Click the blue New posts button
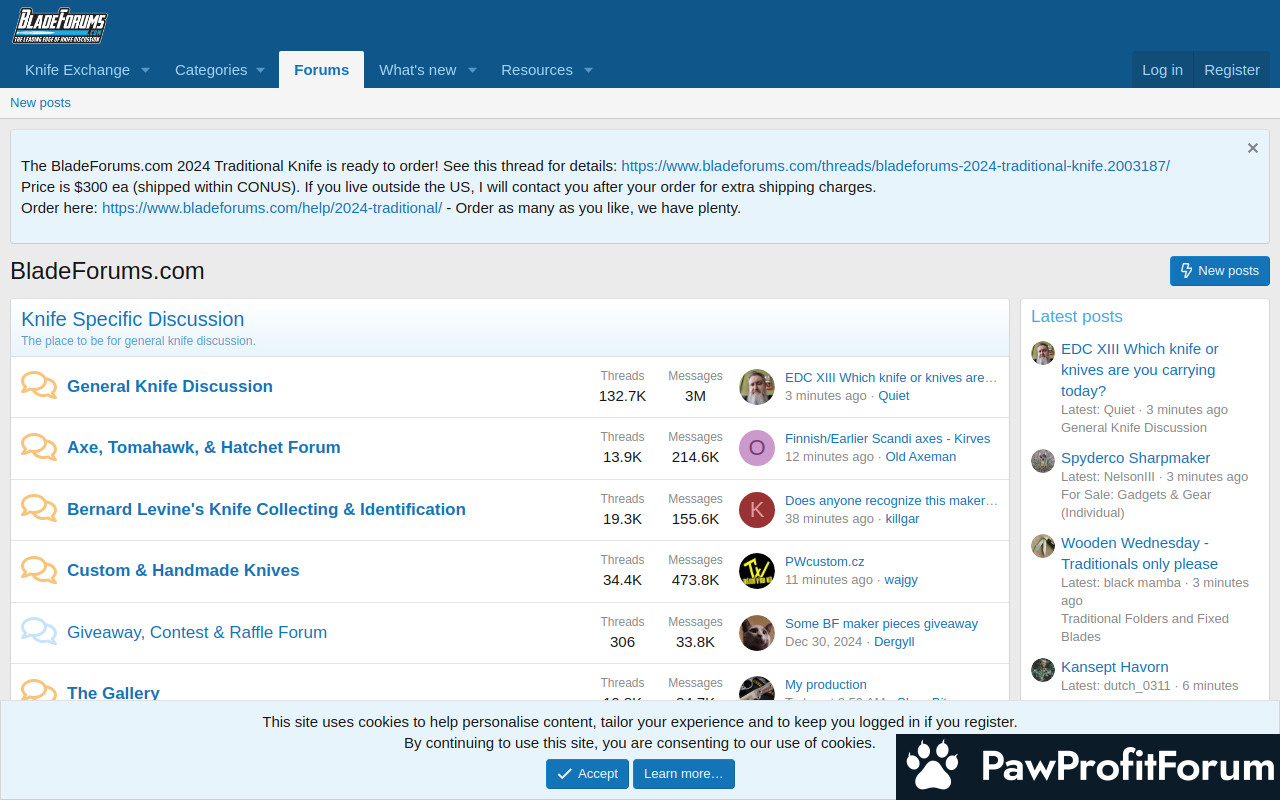The image size is (1280, 800). click(x=1220, y=271)
